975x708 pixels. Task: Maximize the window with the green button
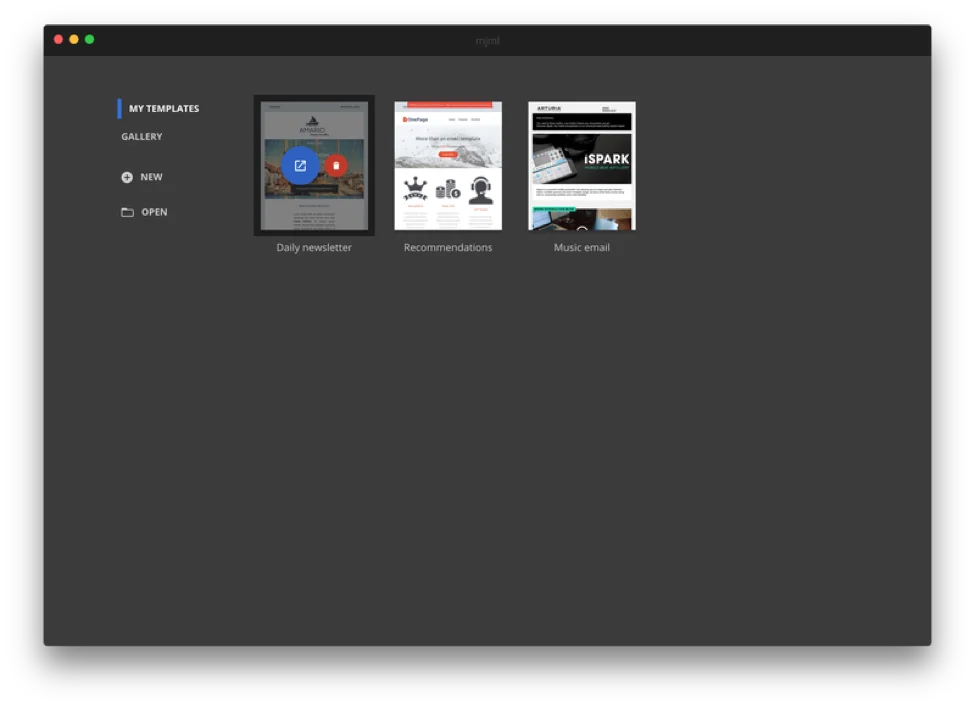coord(90,39)
